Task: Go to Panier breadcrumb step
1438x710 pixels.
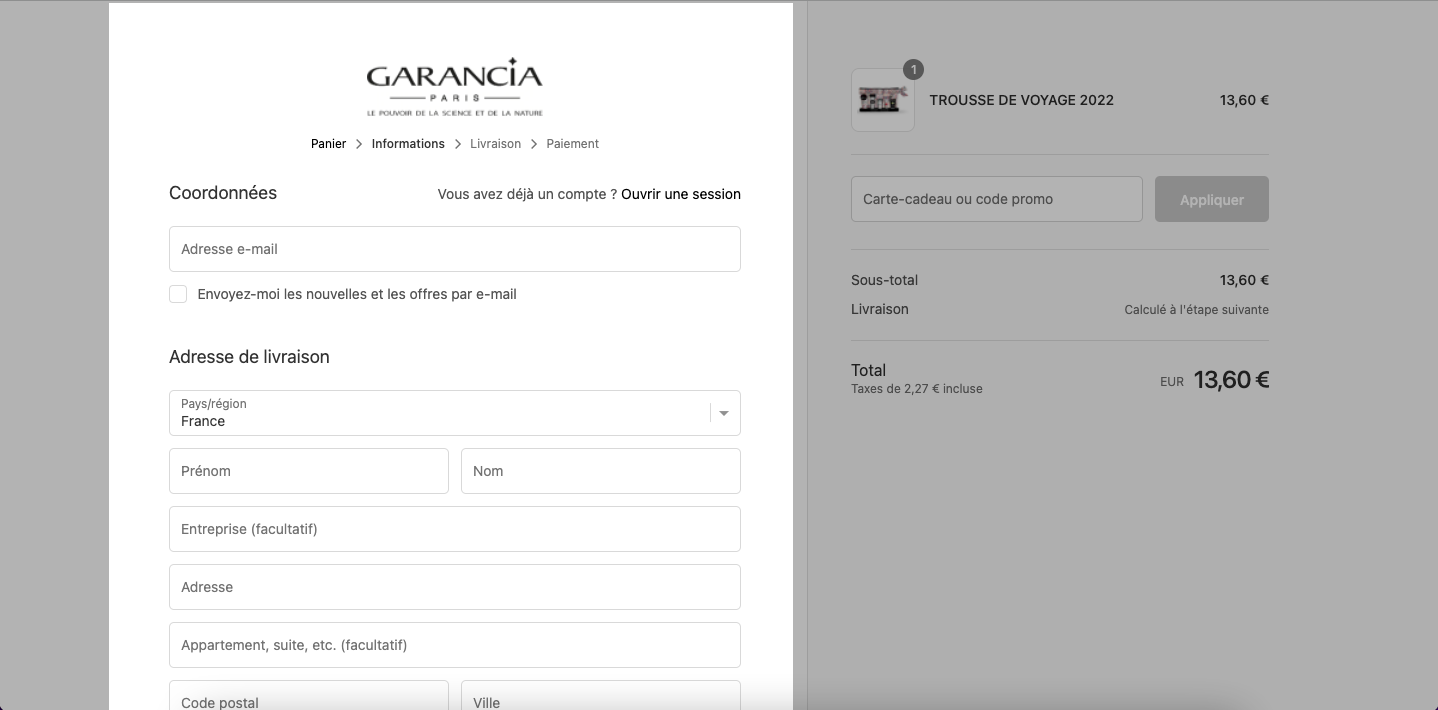Action: click(x=328, y=144)
